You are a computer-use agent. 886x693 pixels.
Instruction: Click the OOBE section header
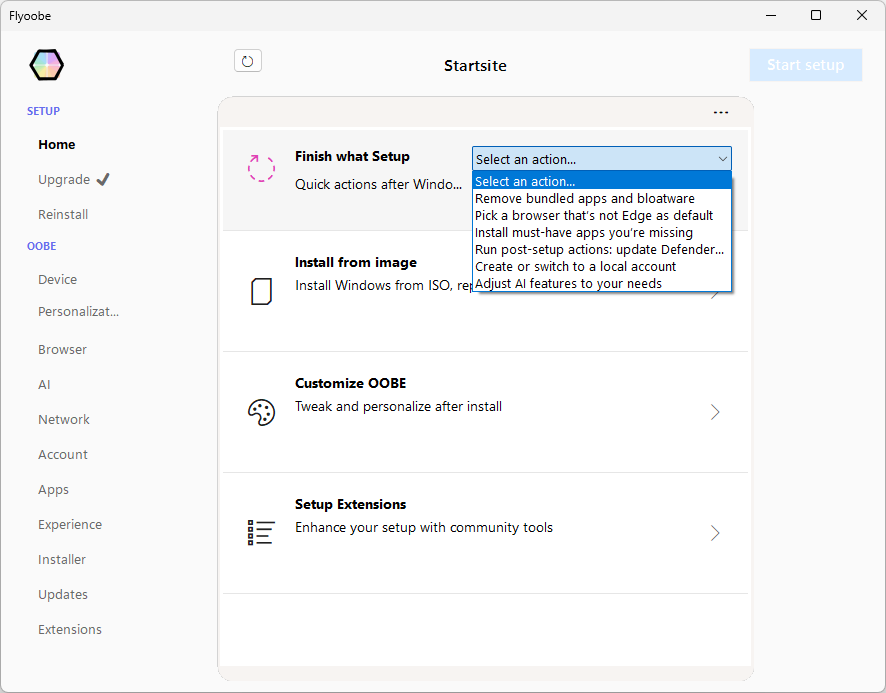[41, 246]
